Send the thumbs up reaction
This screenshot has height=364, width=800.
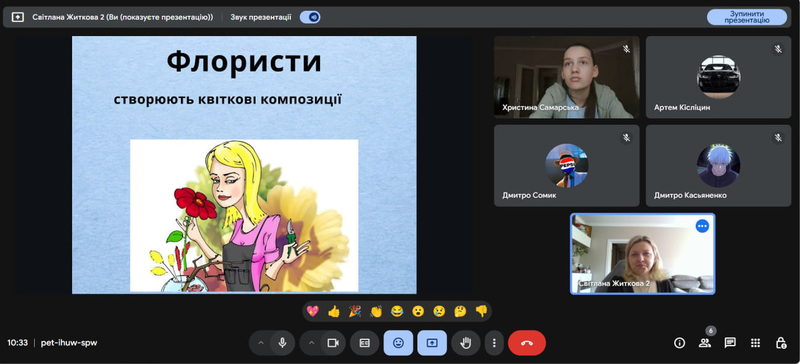(x=334, y=311)
